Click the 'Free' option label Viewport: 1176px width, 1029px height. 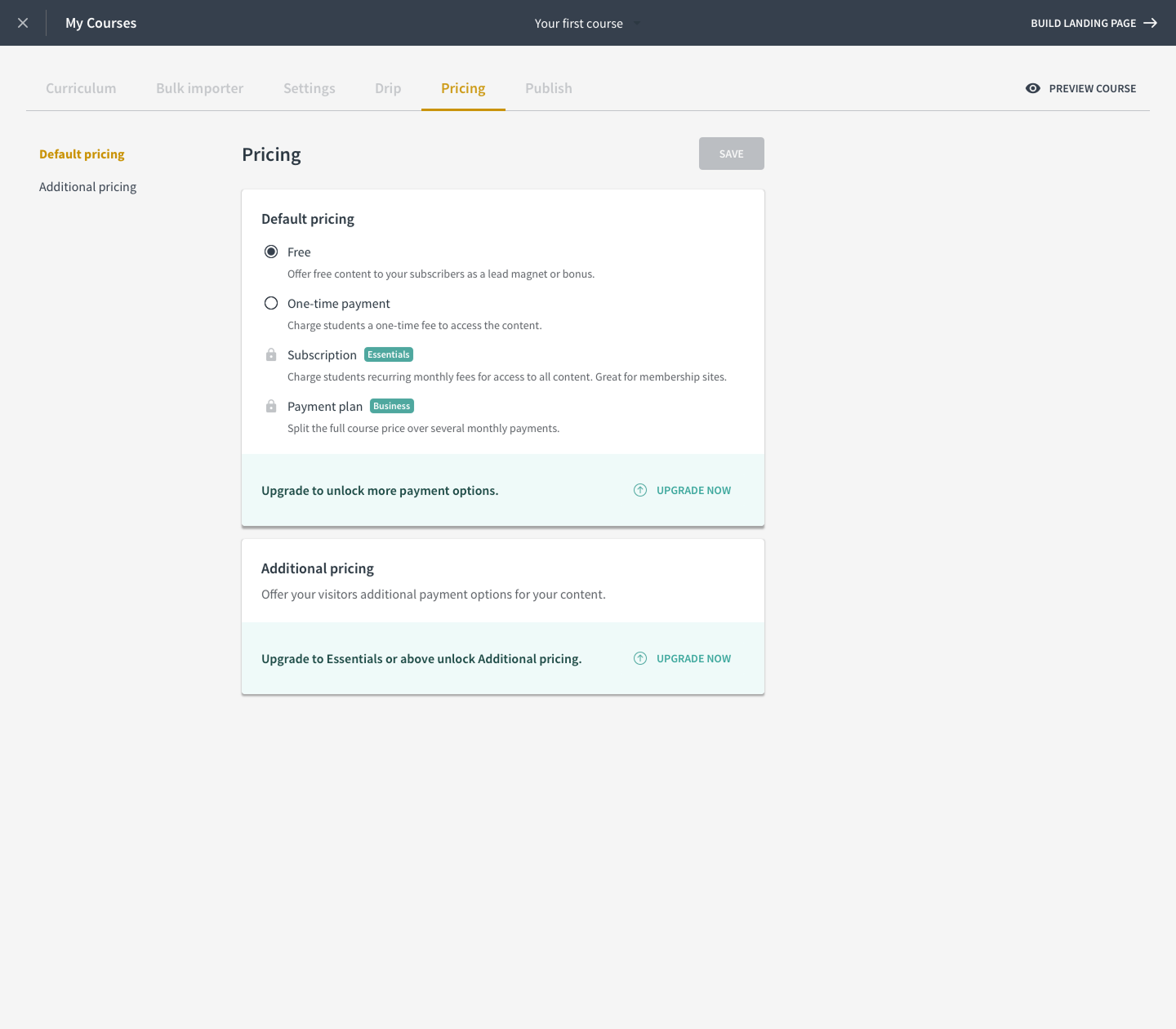(299, 252)
